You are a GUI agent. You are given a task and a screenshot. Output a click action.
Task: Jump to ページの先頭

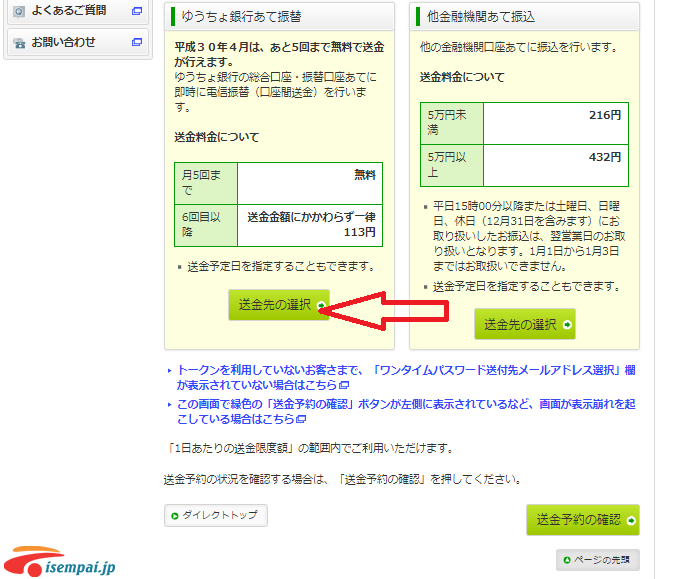coord(598,560)
